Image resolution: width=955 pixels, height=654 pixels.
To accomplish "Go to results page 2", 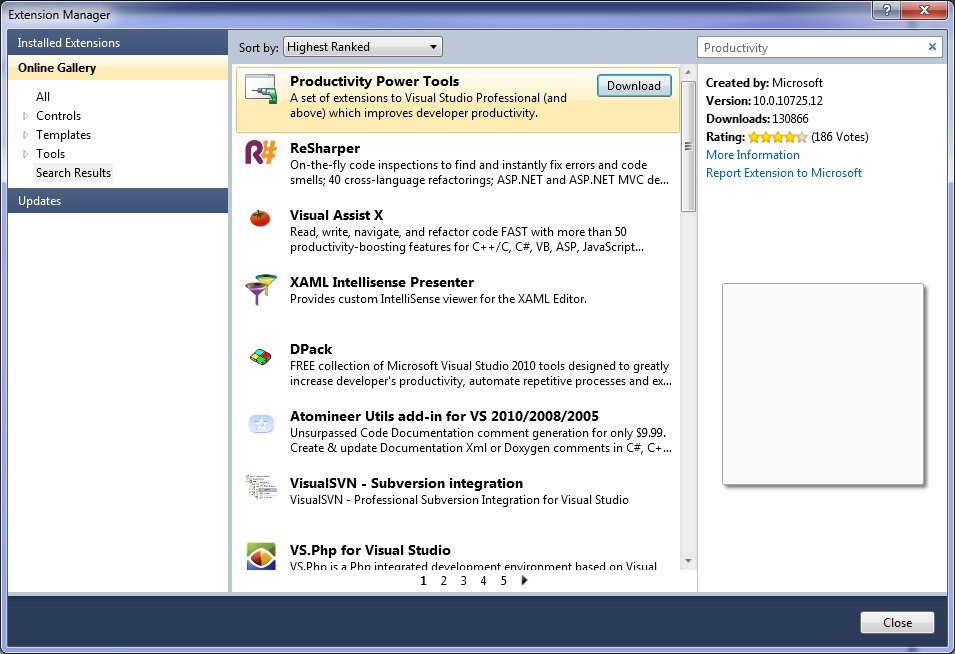I will tap(443, 581).
